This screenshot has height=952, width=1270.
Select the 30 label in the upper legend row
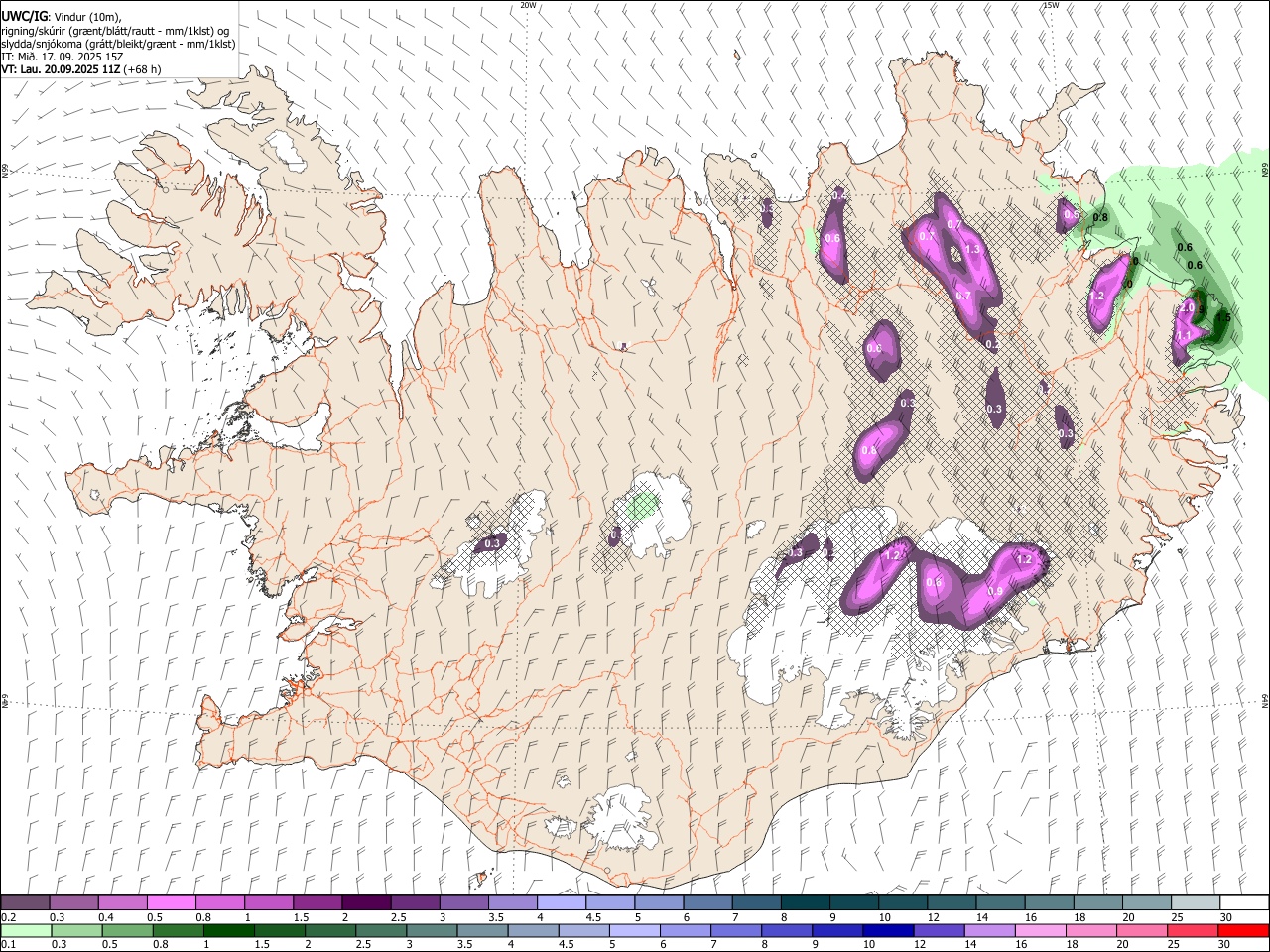pyautogui.click(x=1225, y=917)
